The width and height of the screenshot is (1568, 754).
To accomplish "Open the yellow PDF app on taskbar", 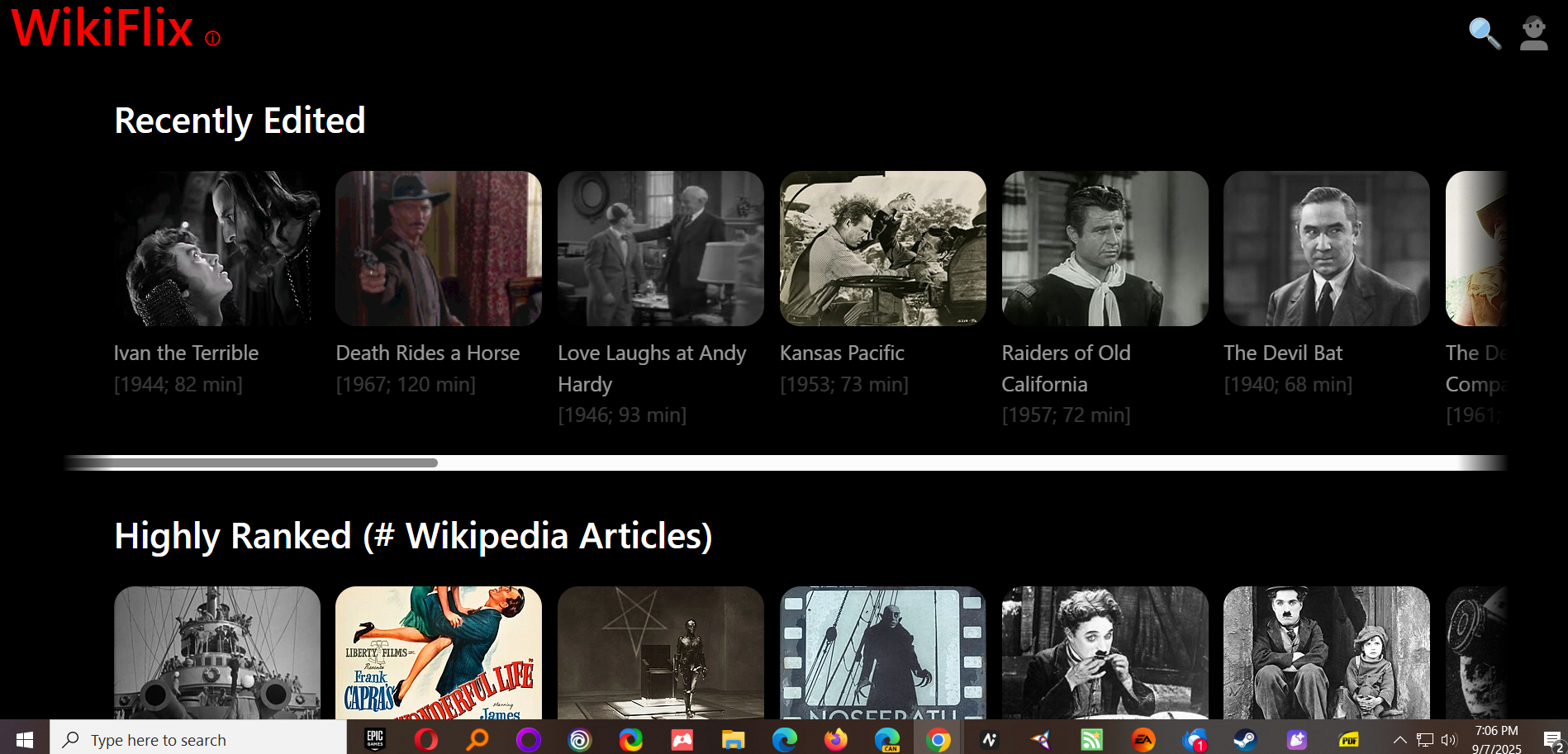I will [x=1348, y=739].
